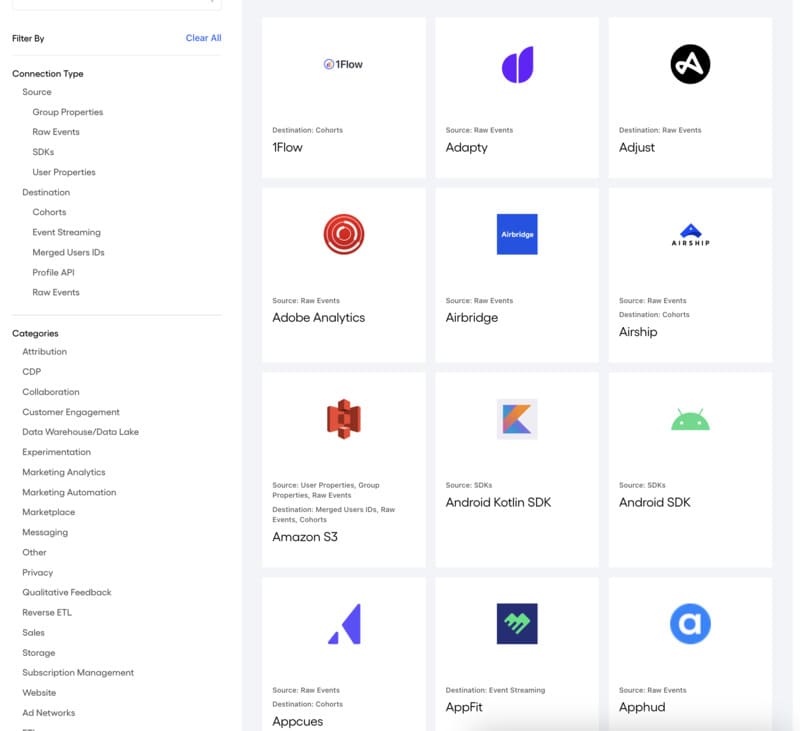Select the Messaging category
This screenshot has height=731, width=800.
45,532
